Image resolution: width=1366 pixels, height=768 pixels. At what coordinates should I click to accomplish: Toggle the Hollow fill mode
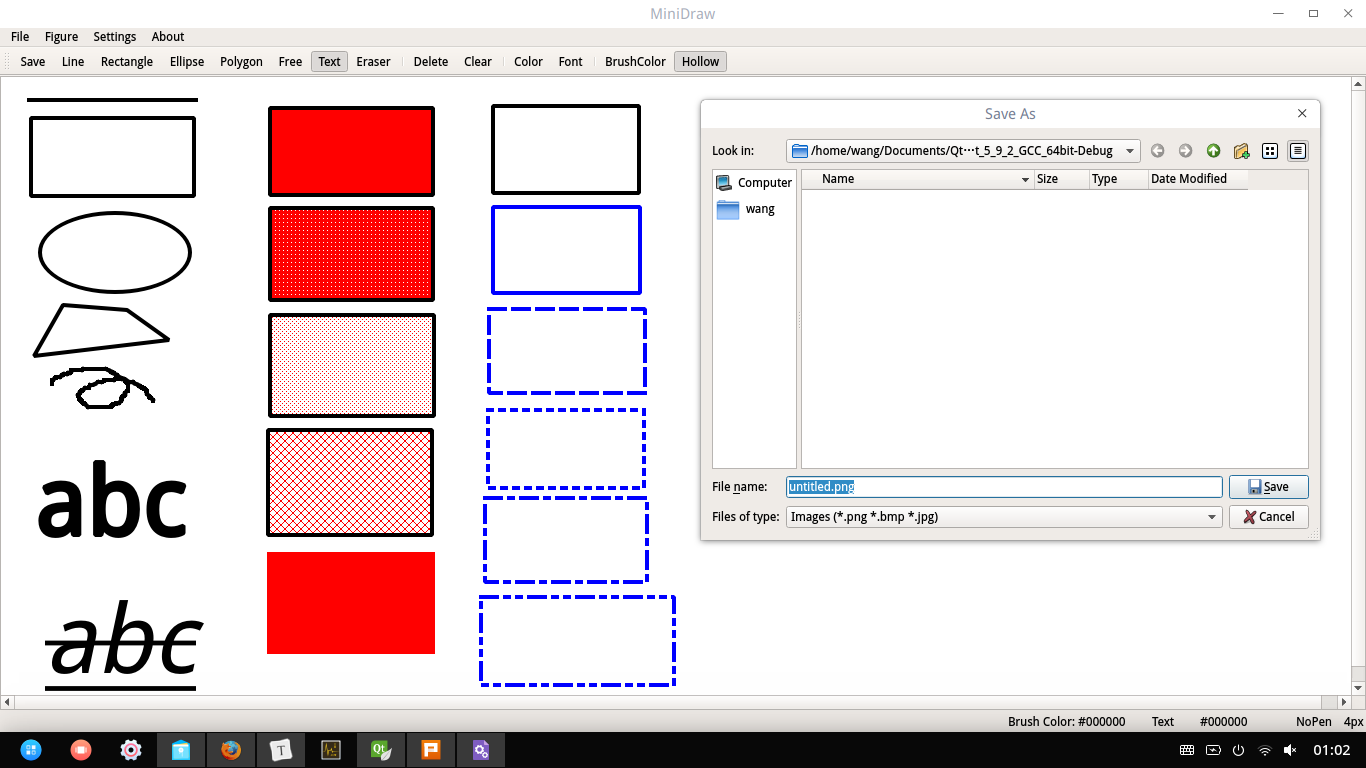pyautogui.click(x=699, y=61)
